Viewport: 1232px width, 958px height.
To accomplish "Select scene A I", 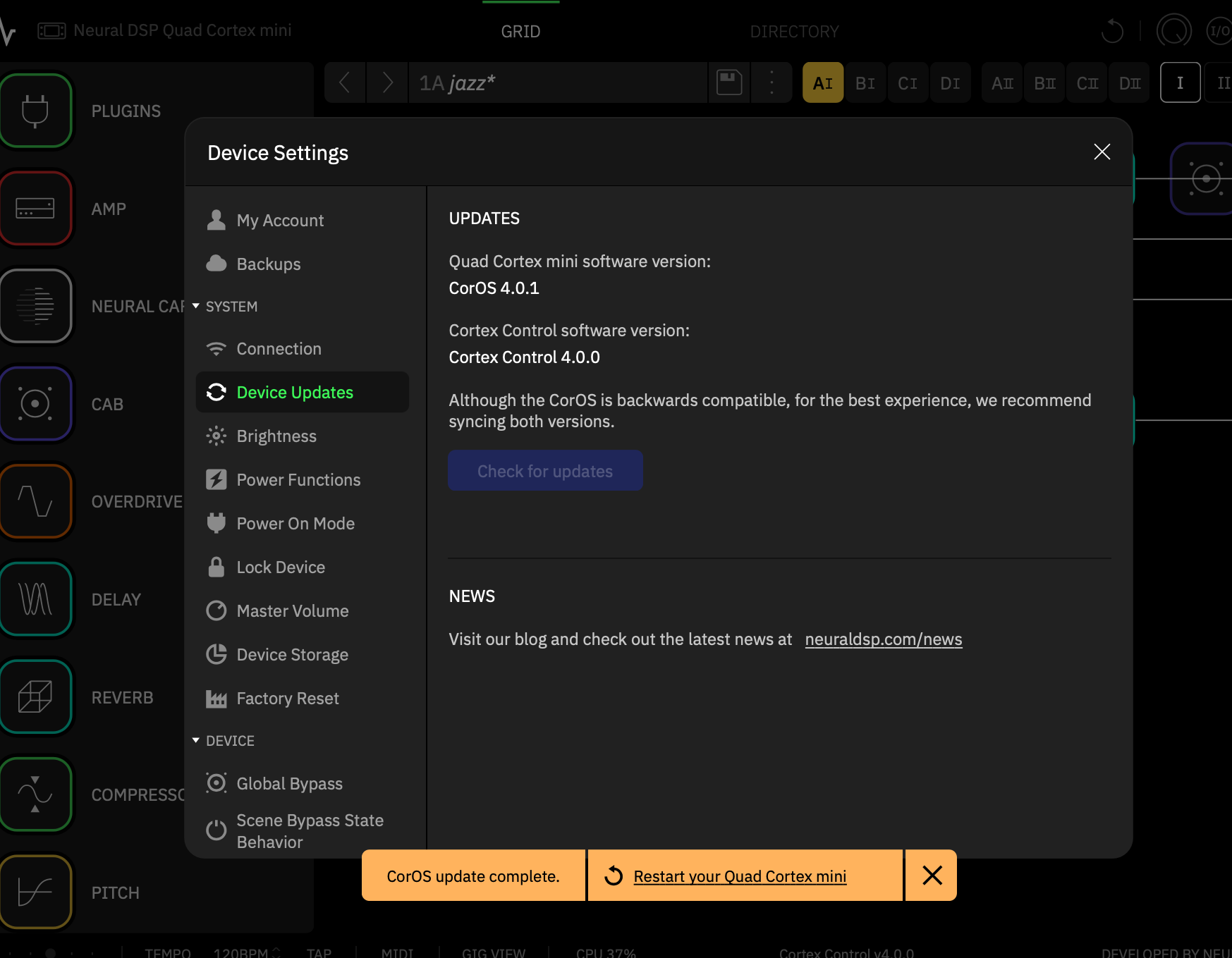I will tap(823, 82).
